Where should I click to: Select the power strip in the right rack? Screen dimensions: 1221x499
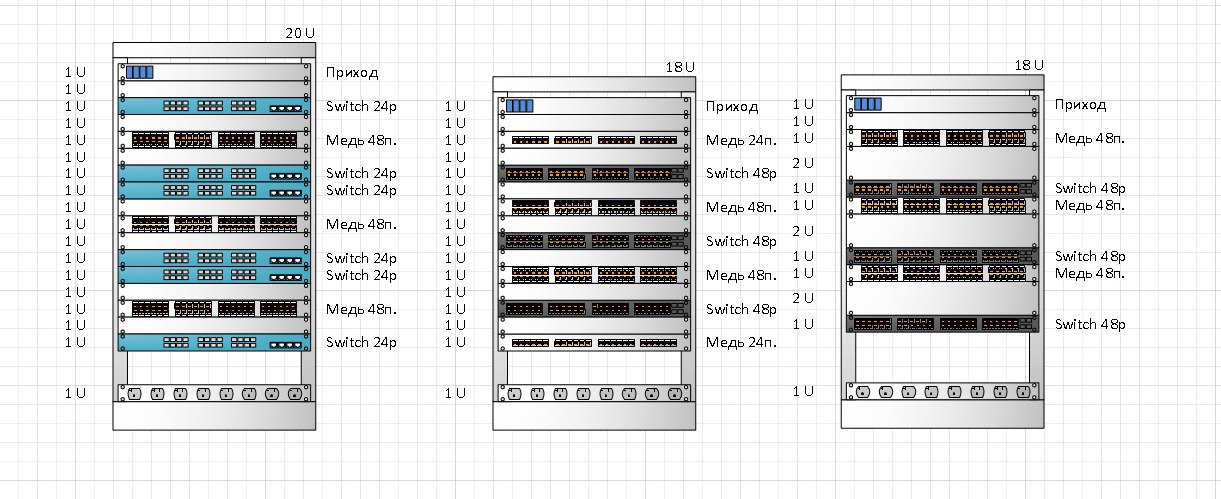pos(941,392)
